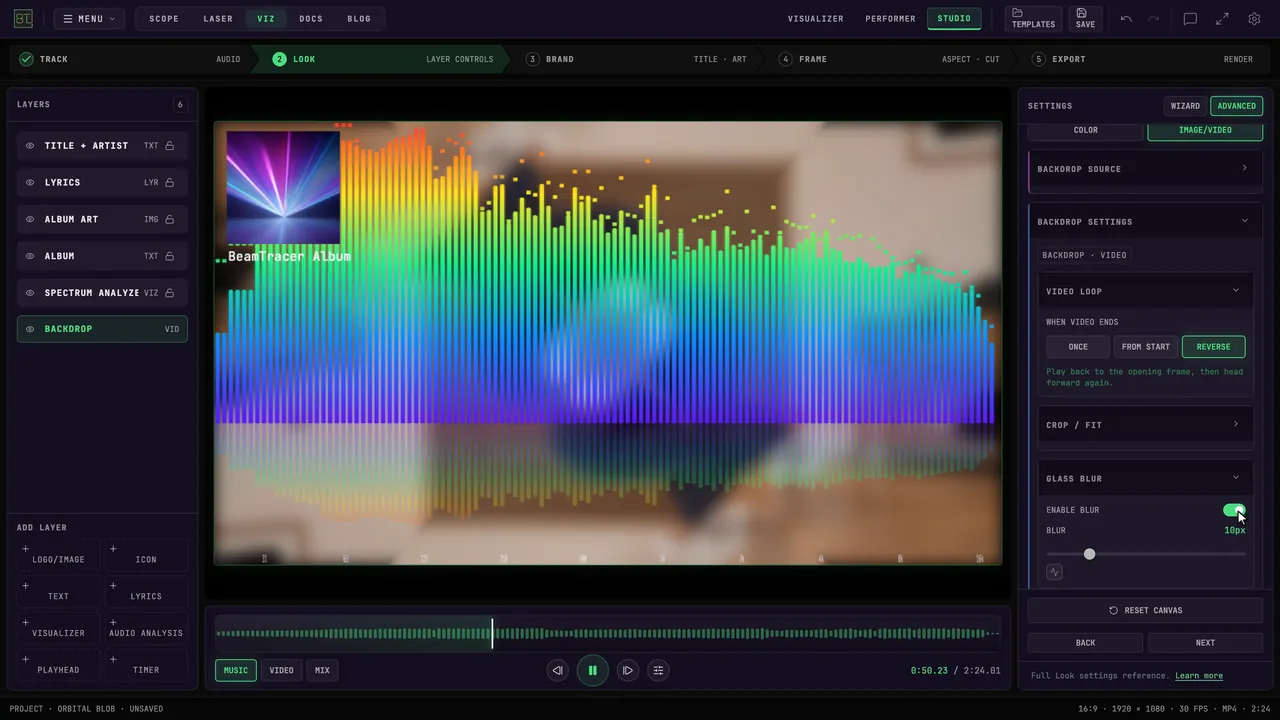Image resolution: width=1280 pixels, height=720 pixels.
Task: Add a Logo/Image layer
Action: [x=58, y=554]
